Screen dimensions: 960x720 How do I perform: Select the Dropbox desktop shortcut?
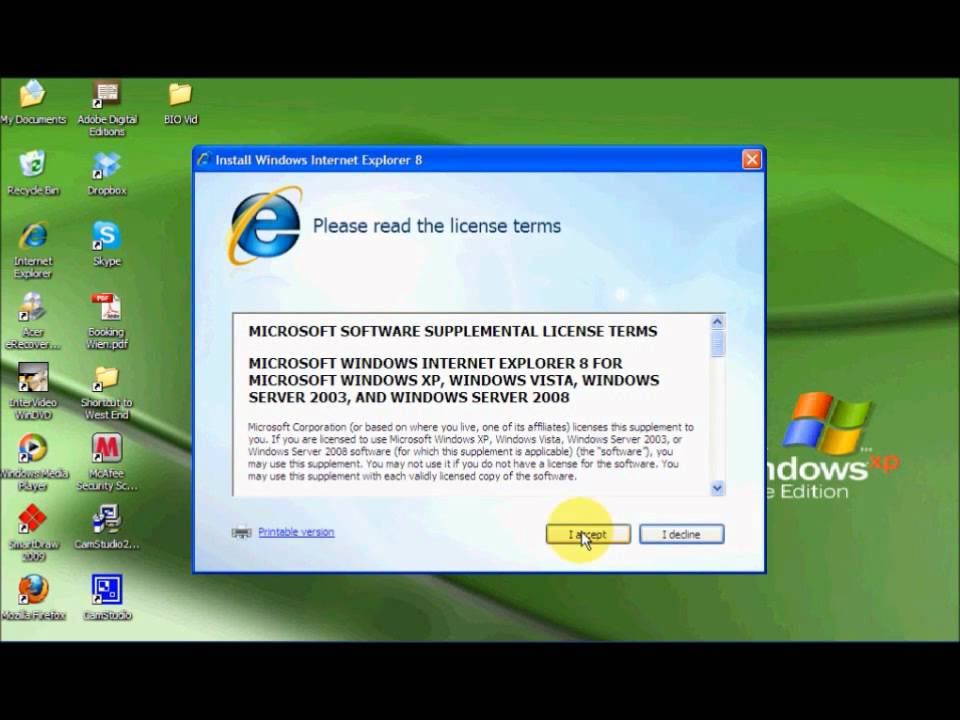[107, 173]
